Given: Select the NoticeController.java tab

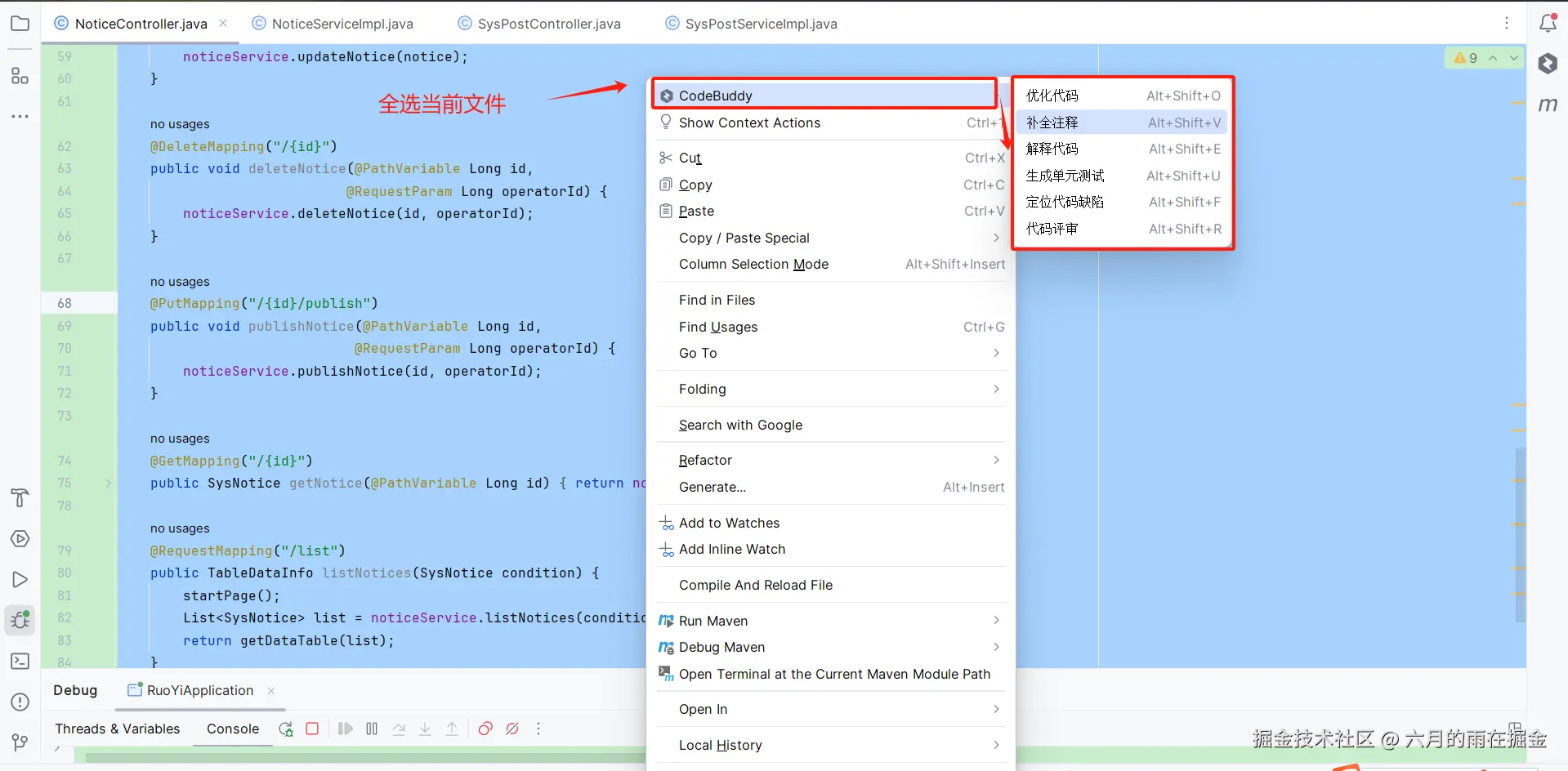Looking at the screenshot, I should (141, 24).
